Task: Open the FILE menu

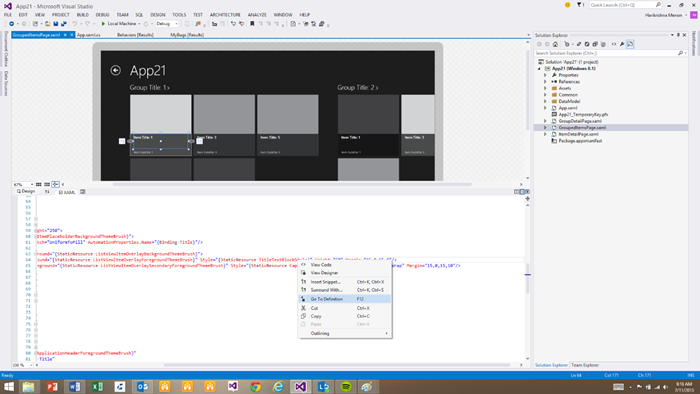Action: click(x=8, y=15)
